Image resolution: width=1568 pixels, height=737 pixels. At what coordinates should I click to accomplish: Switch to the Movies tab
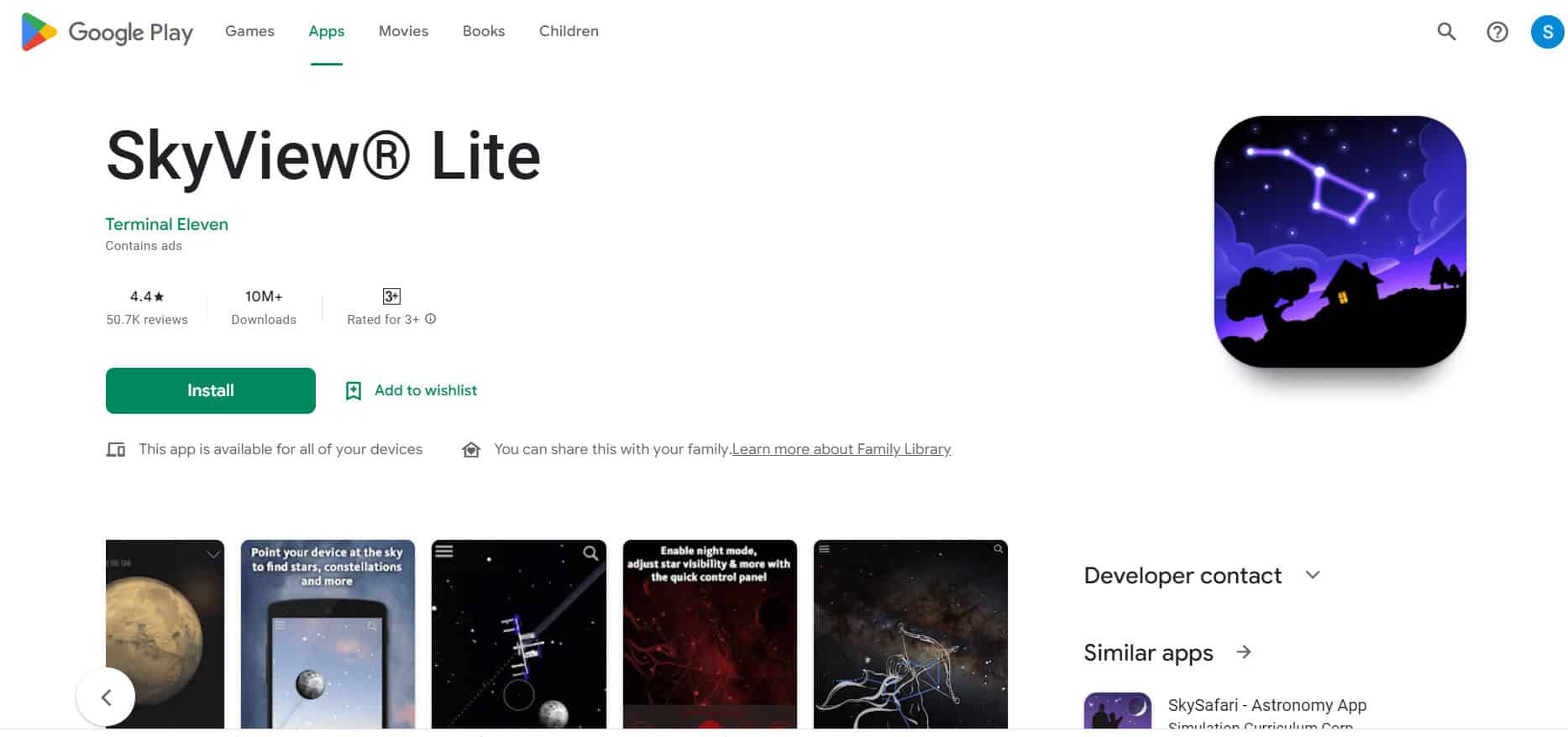(x=403, y=31)
